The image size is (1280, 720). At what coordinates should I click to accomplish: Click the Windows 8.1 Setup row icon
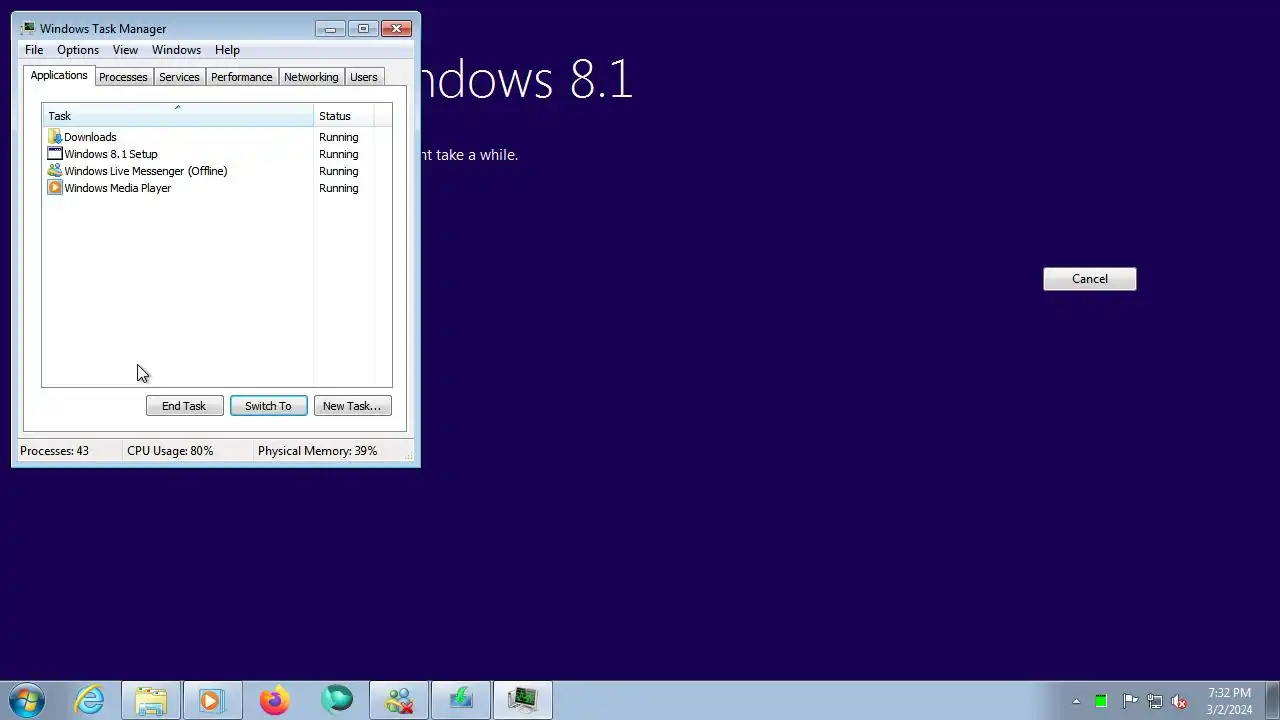point(55,154)
